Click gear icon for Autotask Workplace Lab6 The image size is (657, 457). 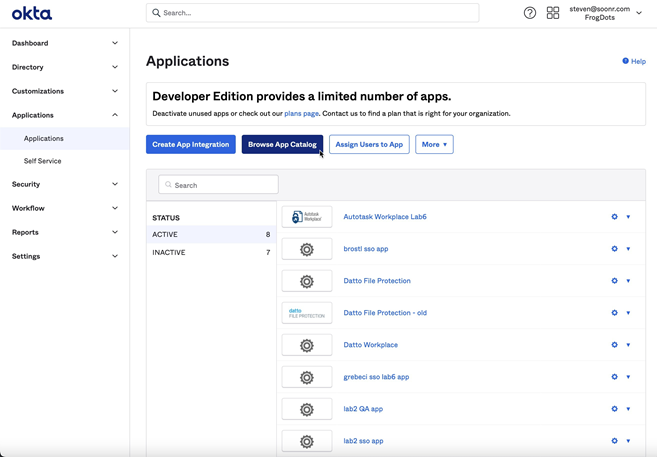pos(614,217)
